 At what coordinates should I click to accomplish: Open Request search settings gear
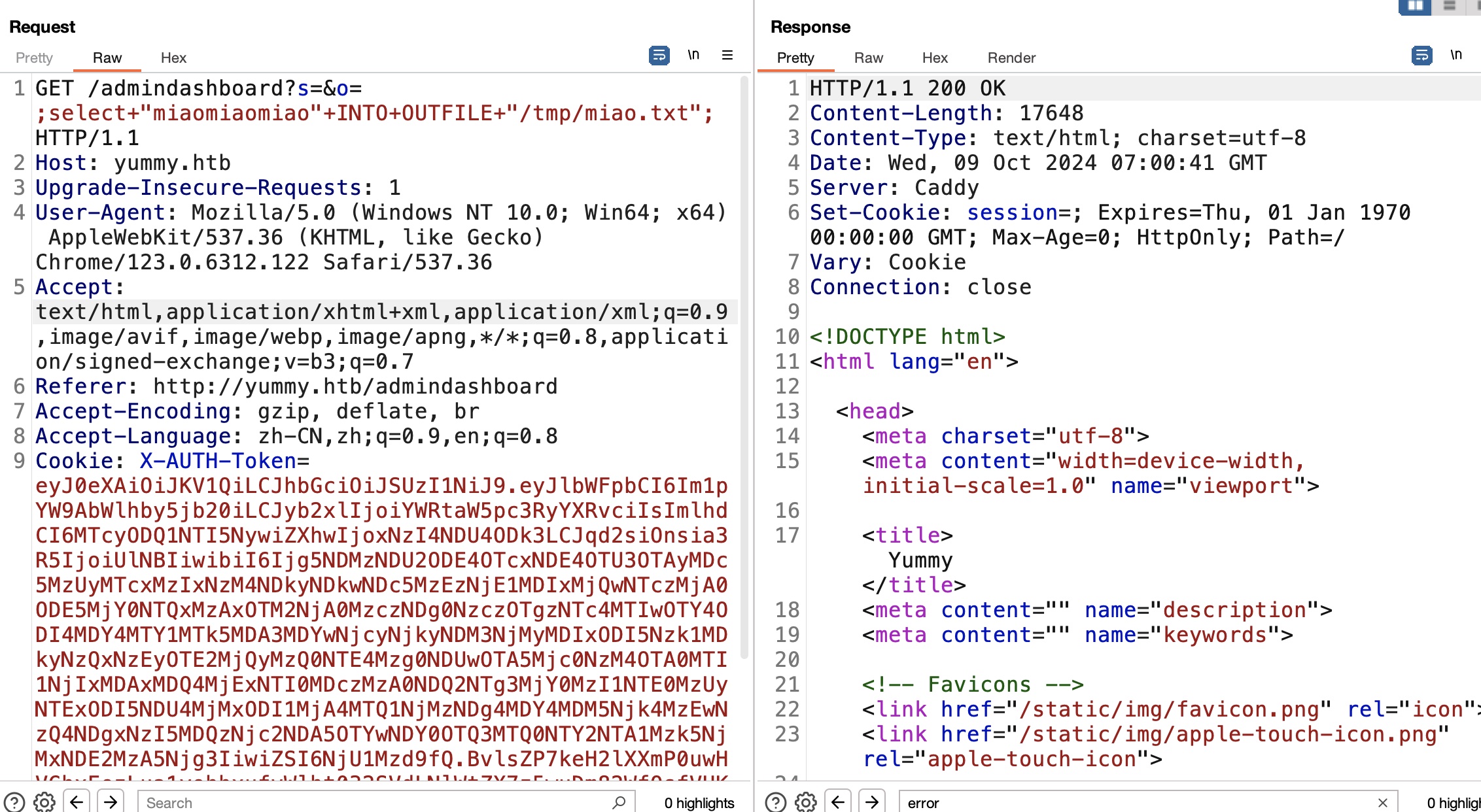pos(44,802)
